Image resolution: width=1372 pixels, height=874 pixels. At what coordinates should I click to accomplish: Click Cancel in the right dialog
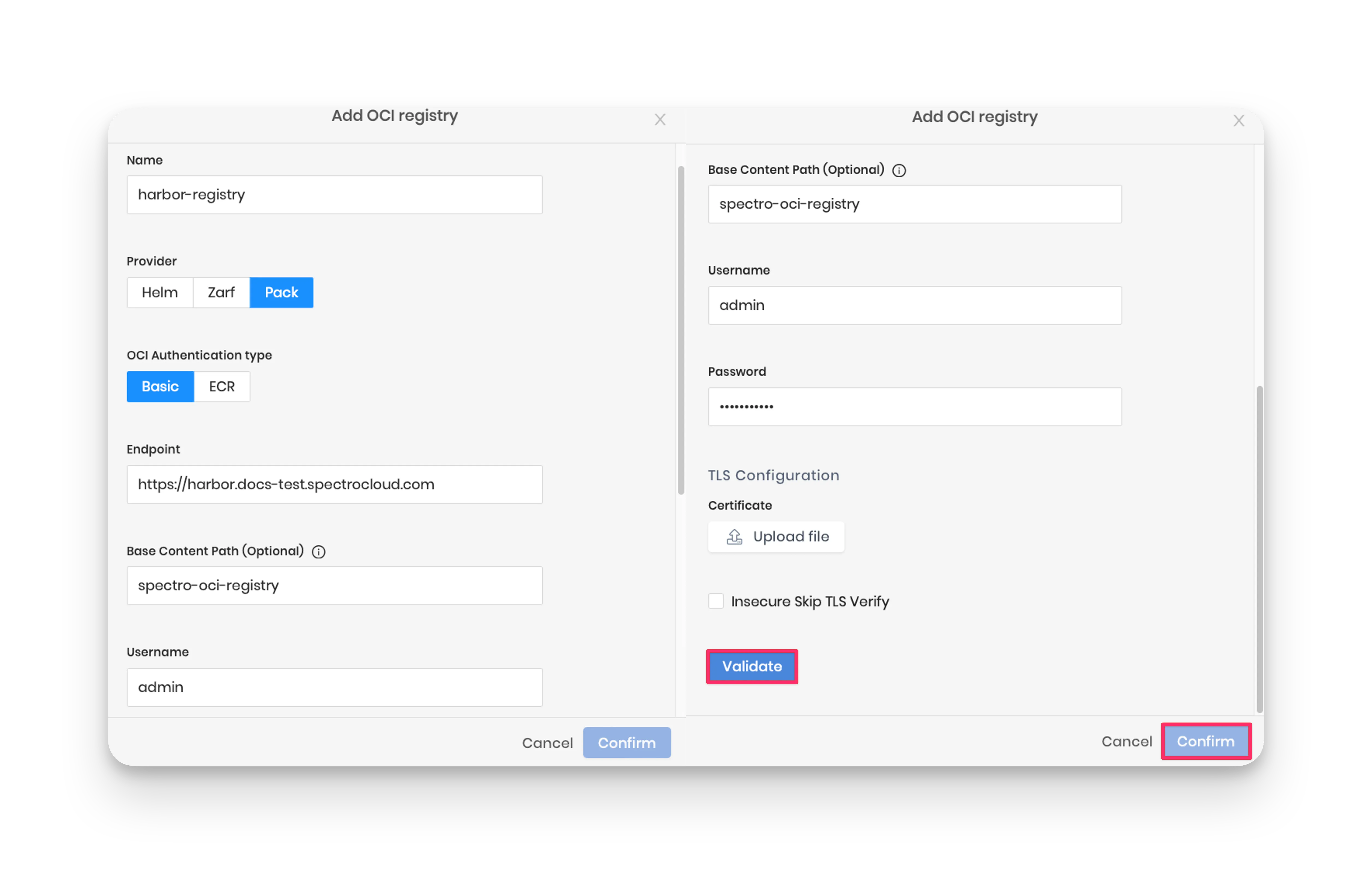[x=1126, y=741]
